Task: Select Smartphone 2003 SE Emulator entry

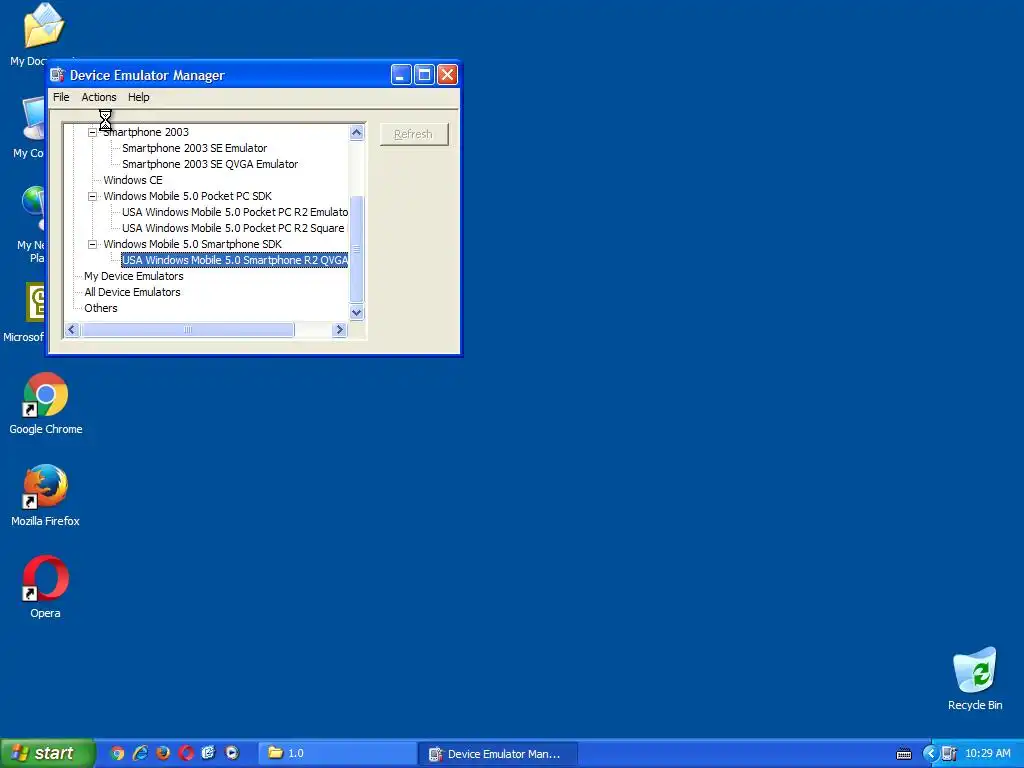Action: [195, 148]
